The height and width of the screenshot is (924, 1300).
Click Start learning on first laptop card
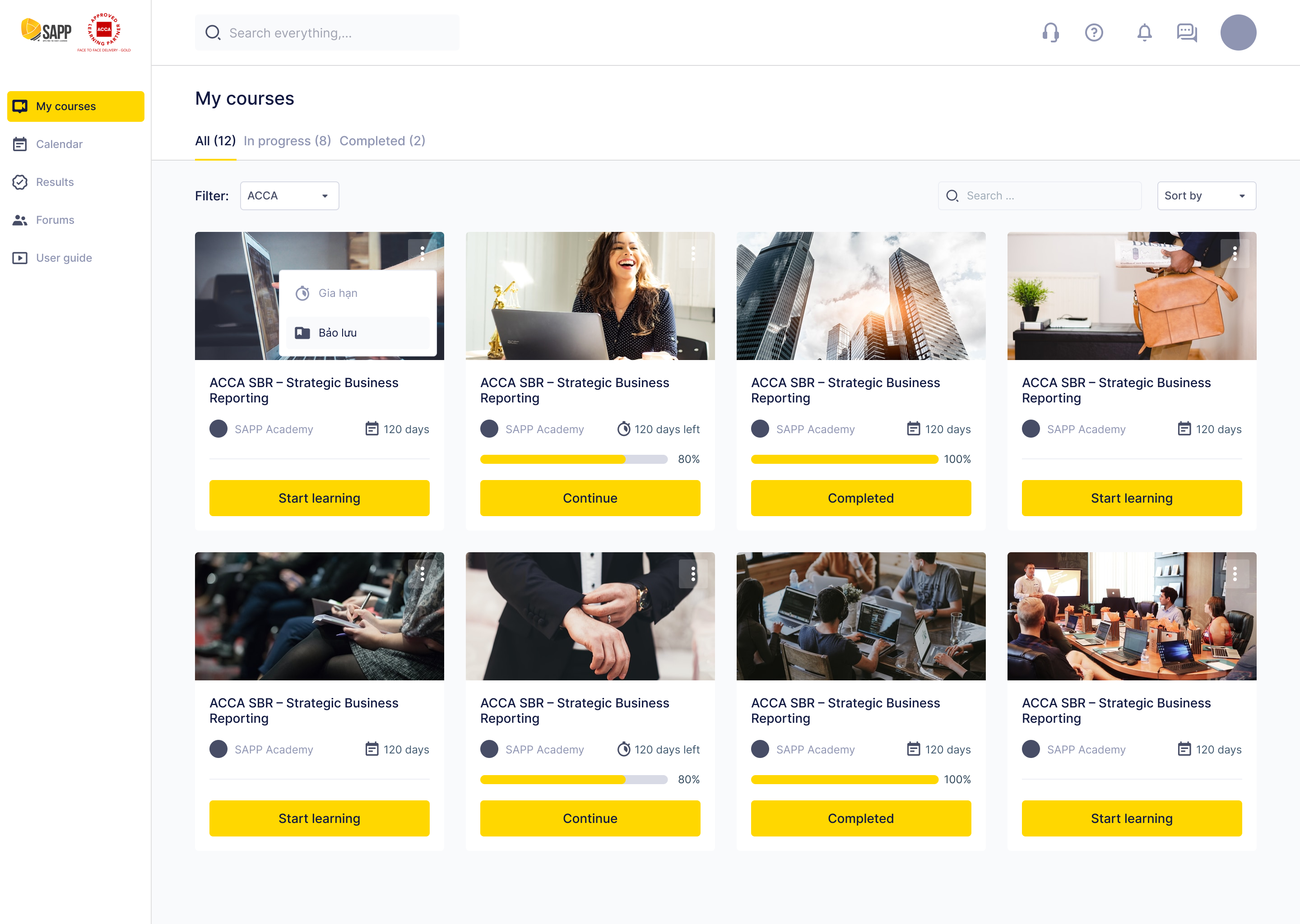pyautogui.click(x=319, y=498)
